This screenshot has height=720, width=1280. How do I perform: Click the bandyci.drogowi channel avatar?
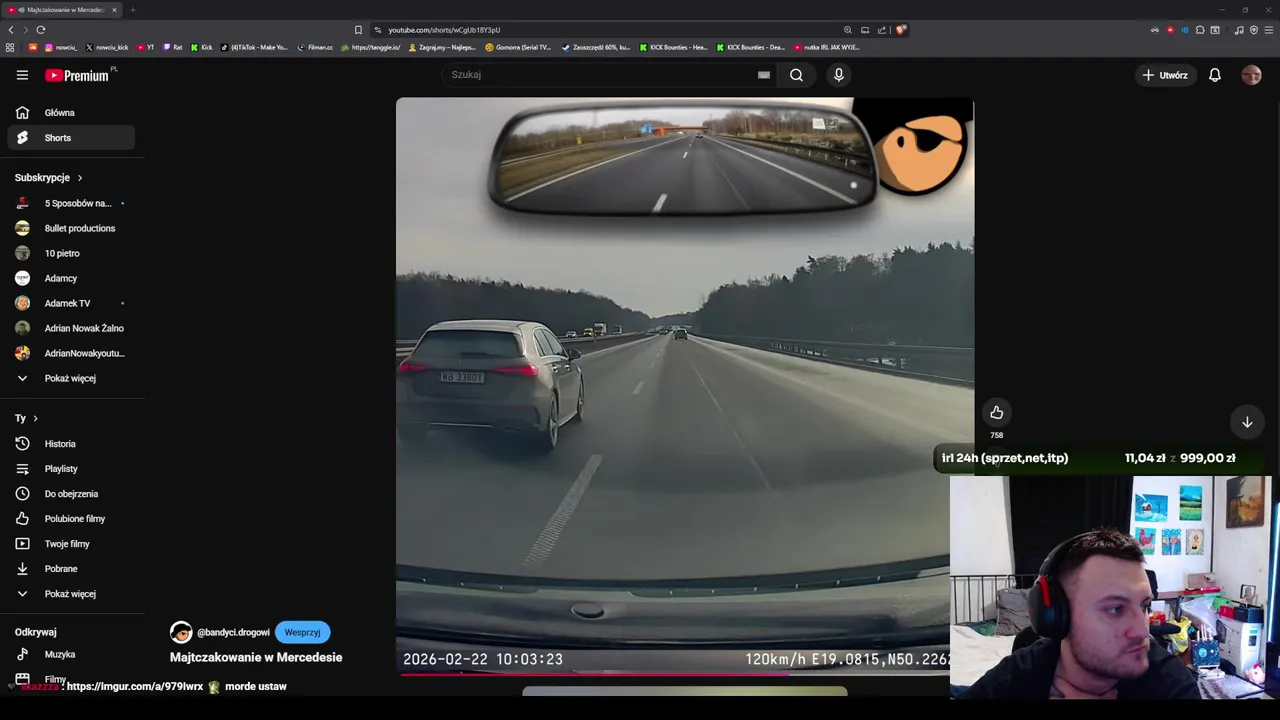(x=181, y=633)
